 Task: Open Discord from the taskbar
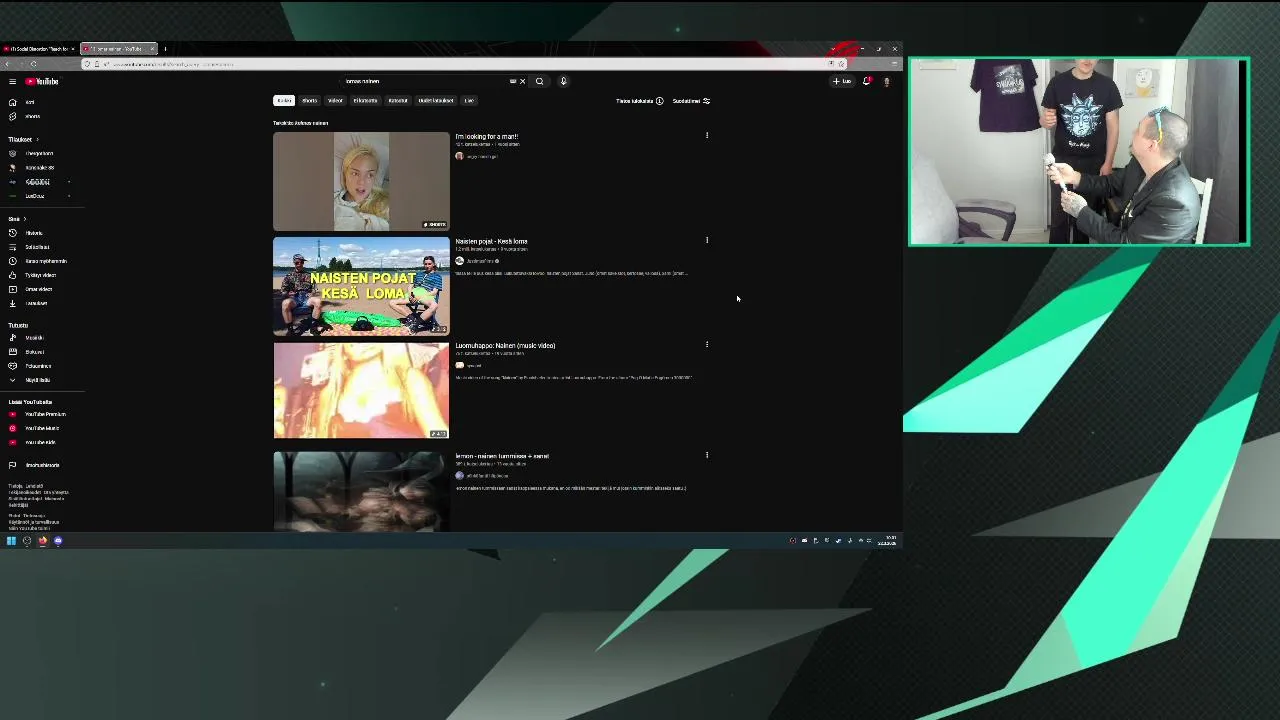tap(58, 541)
